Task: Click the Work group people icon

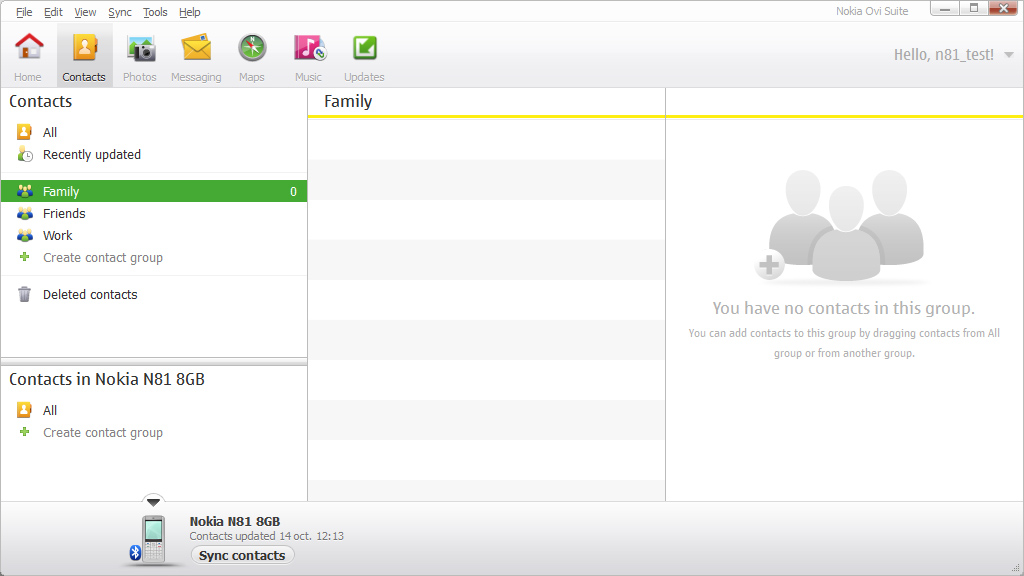Action: pos(25,236)
